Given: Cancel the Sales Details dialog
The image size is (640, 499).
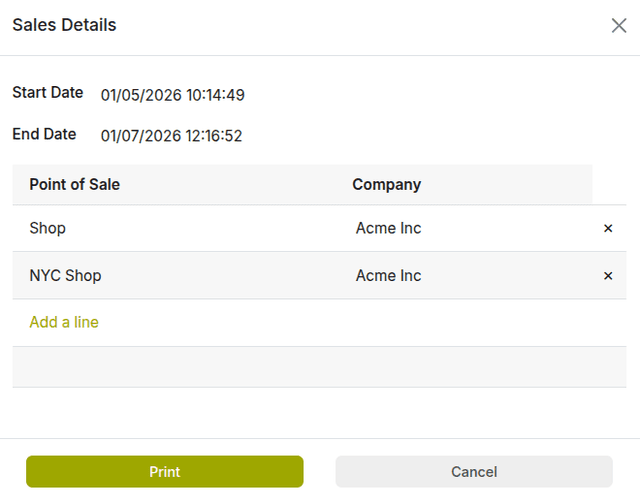Looking at the screenshot, I should pos(474,472).
